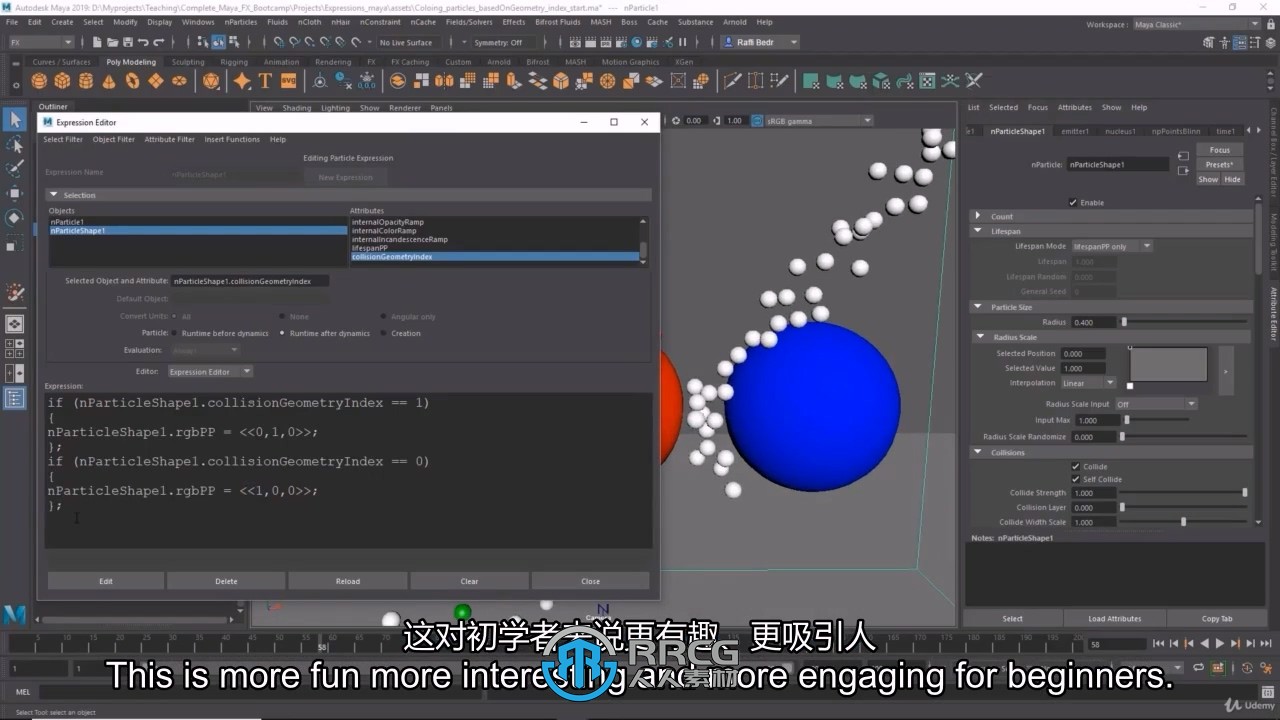This screenshot has width=1280, height=720.
Task: Click the Play forwards button in timeline controls
Action: (1219, 644)
